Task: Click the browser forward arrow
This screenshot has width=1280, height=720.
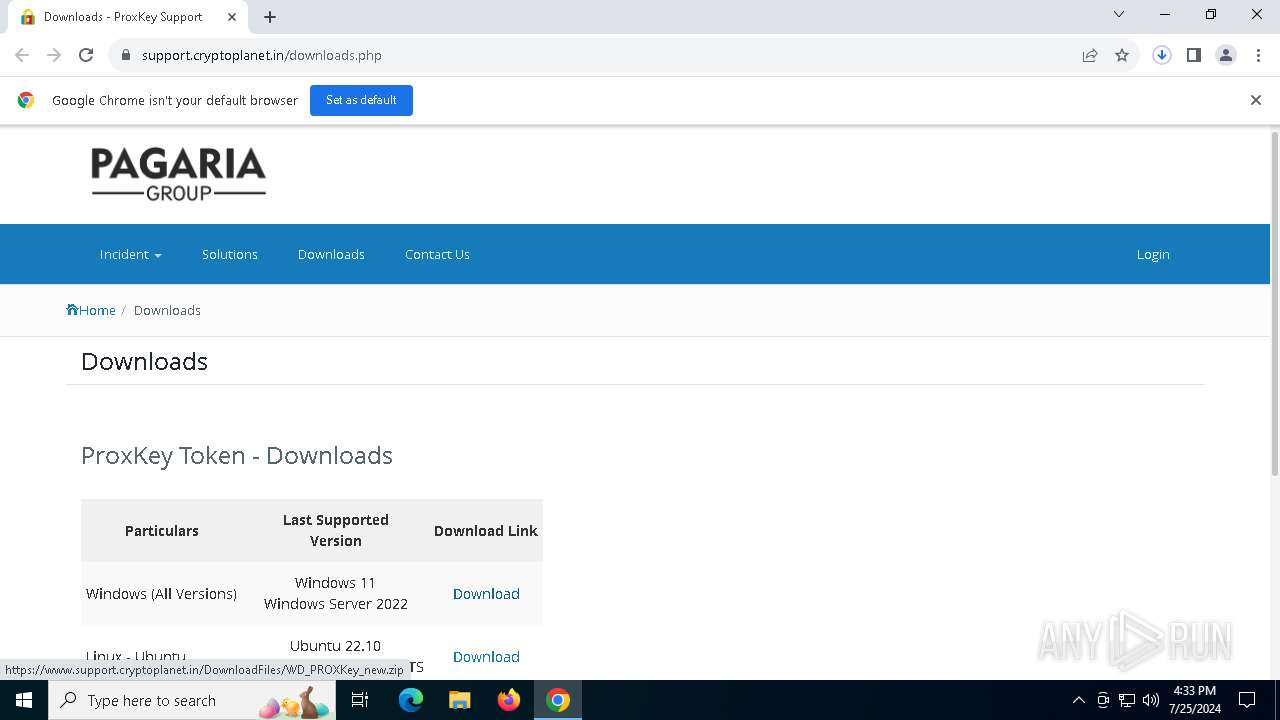Action: coord(54,55)
